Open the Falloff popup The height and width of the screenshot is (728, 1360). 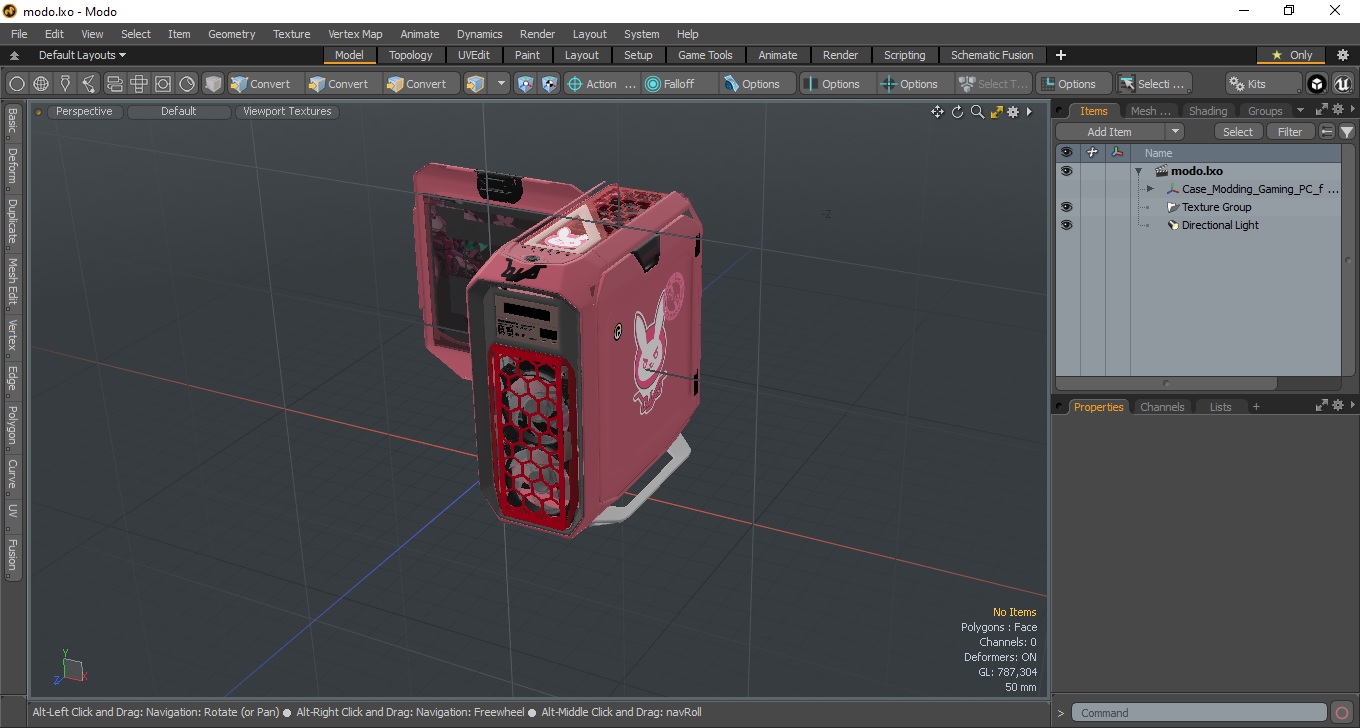pos(680,84)
